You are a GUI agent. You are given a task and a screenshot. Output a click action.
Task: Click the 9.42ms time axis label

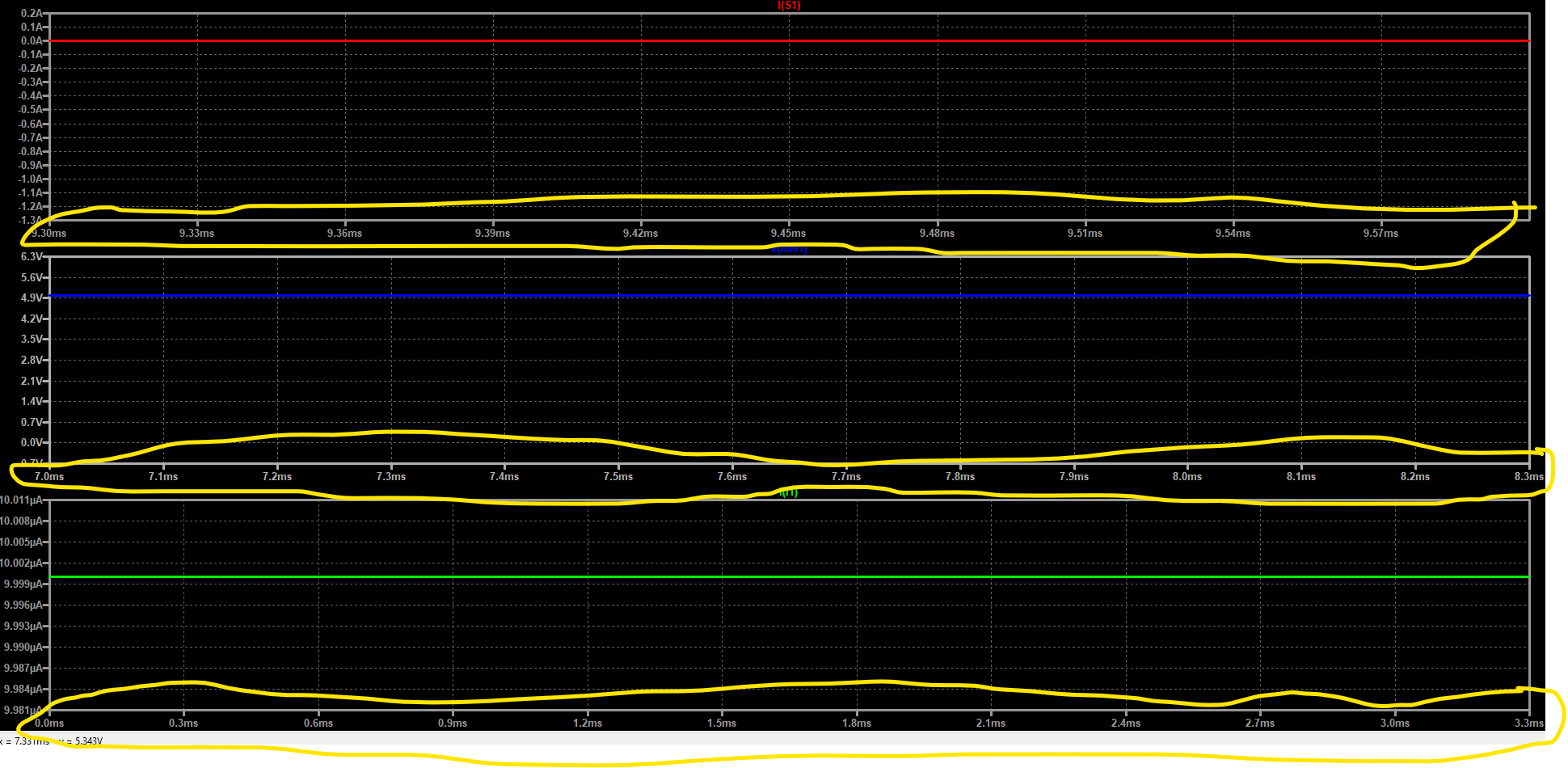coord(640,233)
